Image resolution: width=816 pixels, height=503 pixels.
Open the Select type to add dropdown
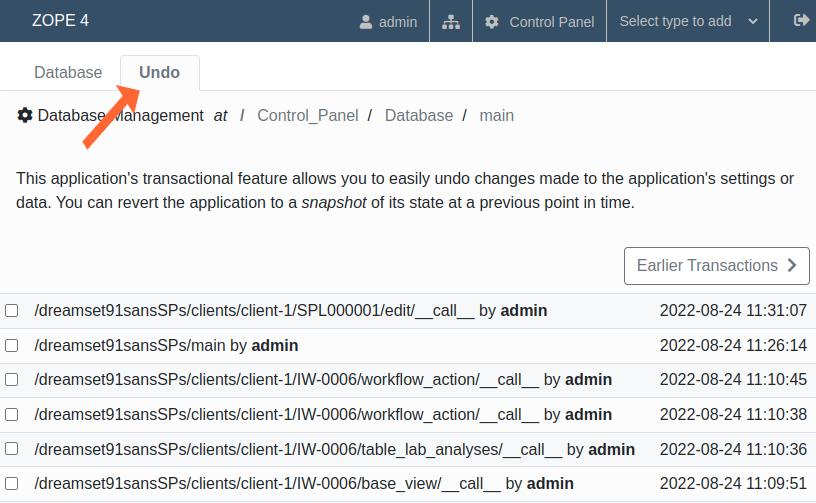point(688,21)
